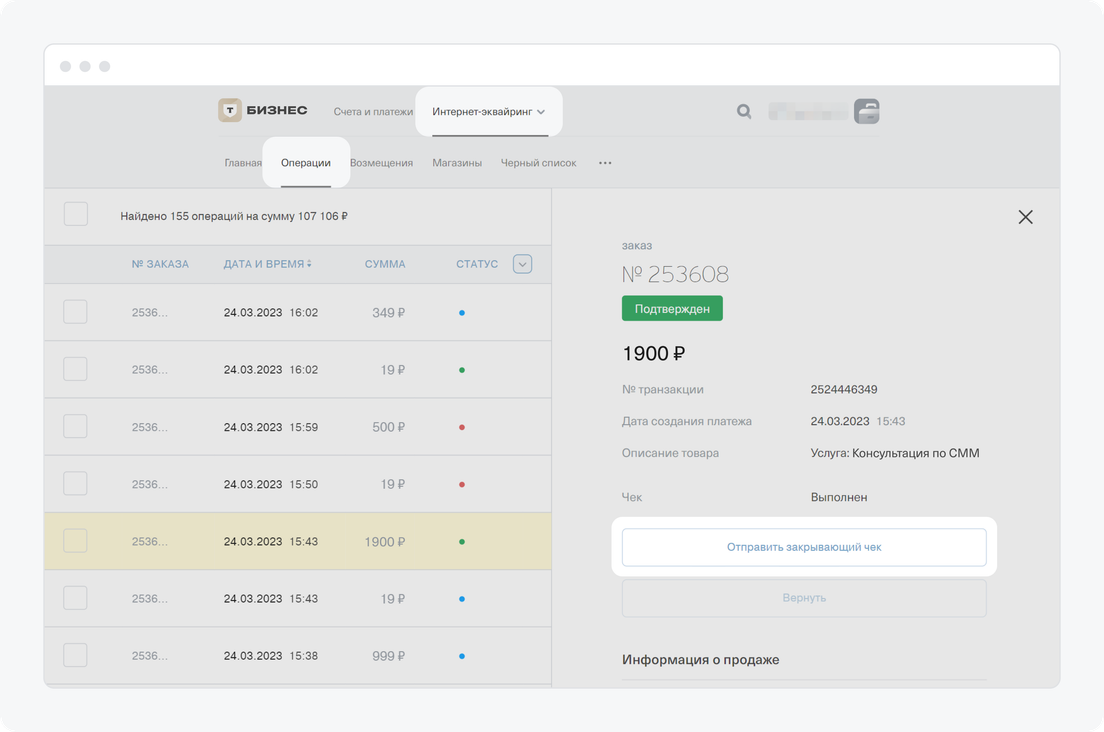Sort by Дата и время column
The width and height of the screenshot is (1104, 732).
267,264
